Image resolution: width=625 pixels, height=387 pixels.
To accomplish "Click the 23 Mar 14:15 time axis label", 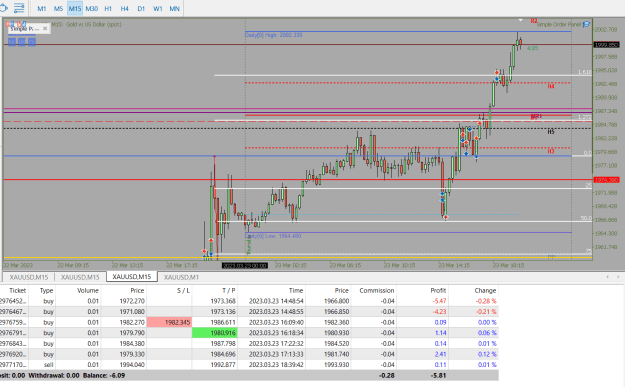I will point(454,265).
